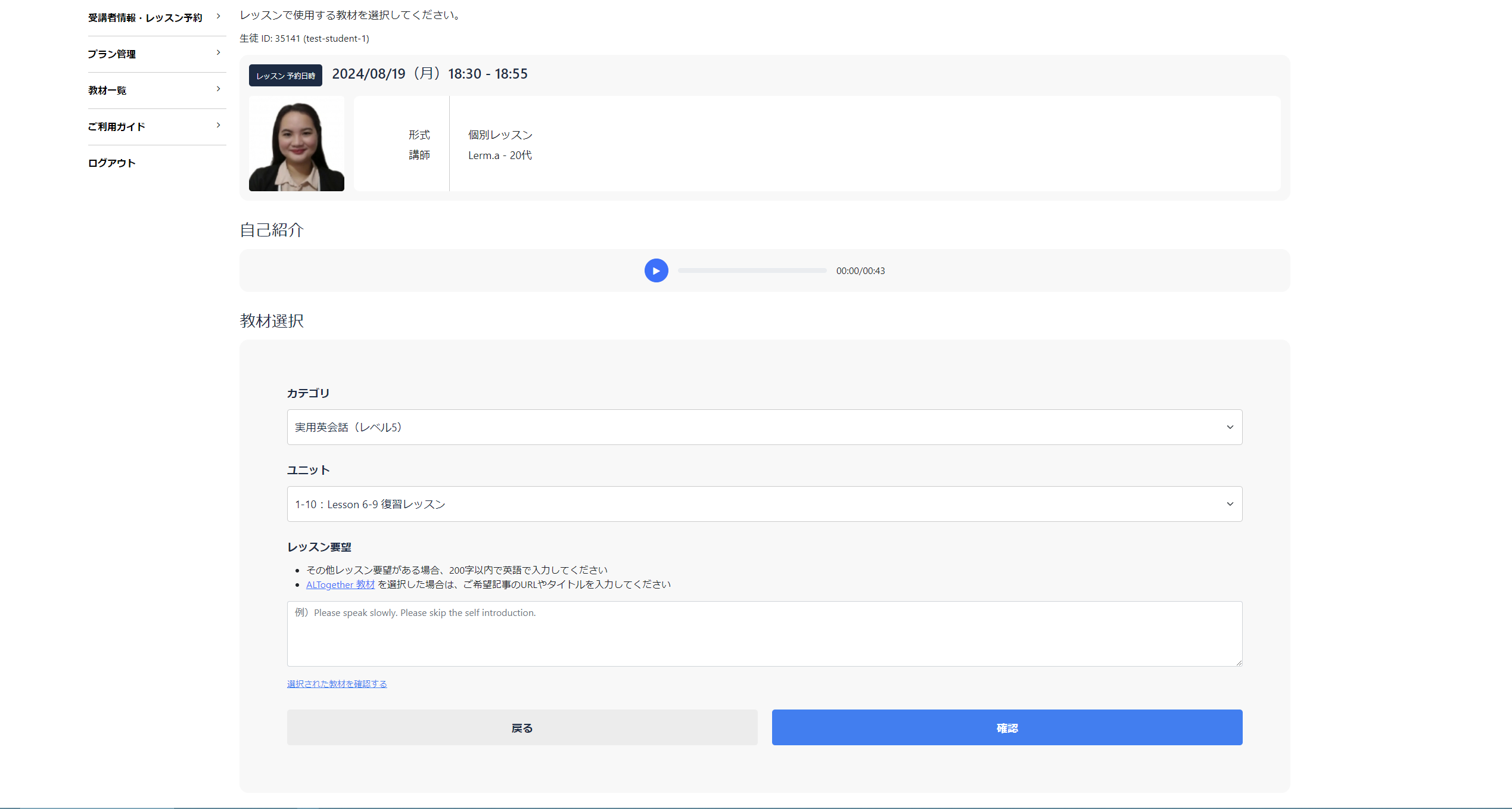This screenshot has width=1512, height=809.
Task: Click the カテゴリ dropdown chevron arrow
Action: [1230, 427]
